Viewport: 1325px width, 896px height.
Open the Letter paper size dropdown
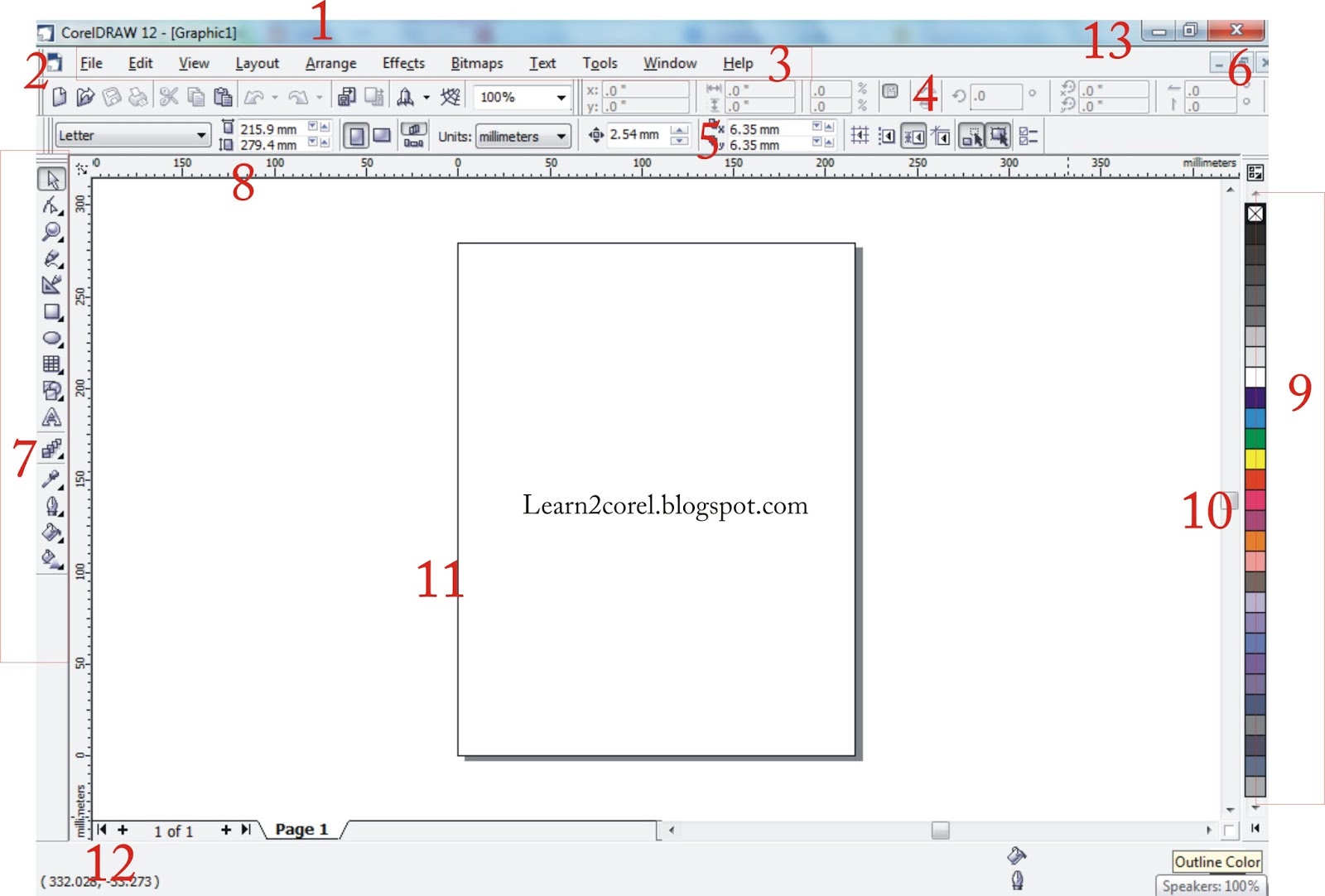coord(203,134)
